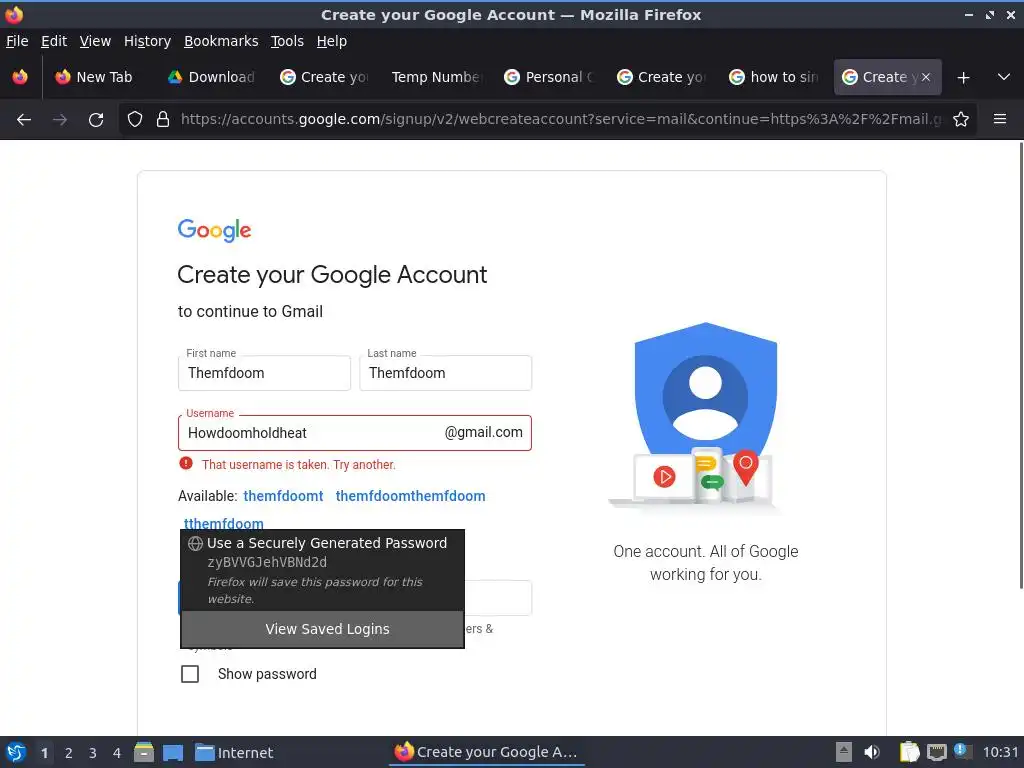
Task: Click the show desktop taskbar icon
Action: (x=173, y=752)
